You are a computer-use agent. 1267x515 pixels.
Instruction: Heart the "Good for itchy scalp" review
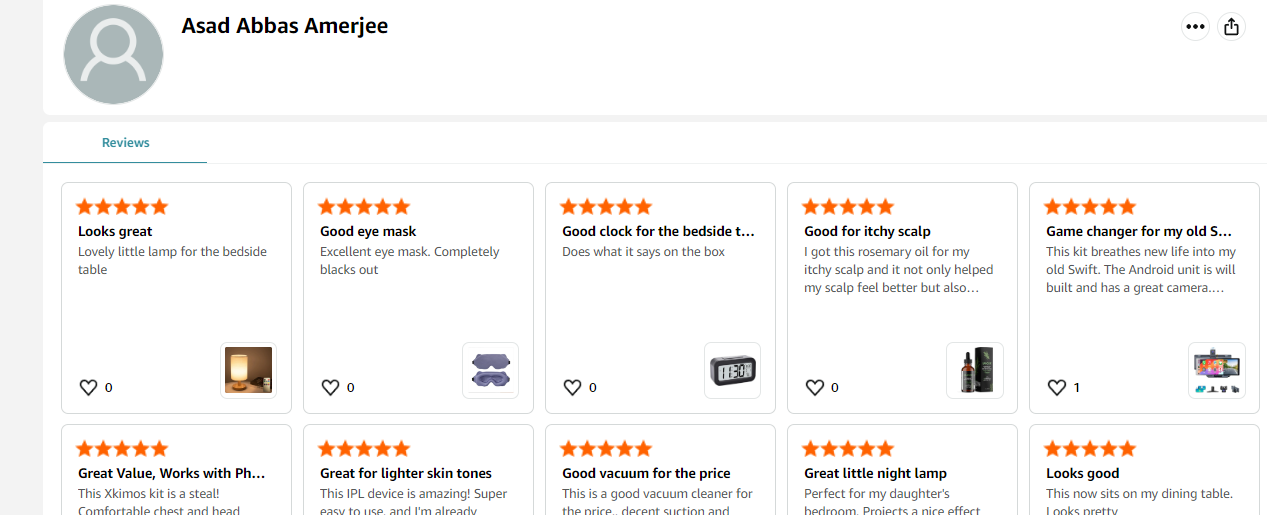tap(814, 387)
